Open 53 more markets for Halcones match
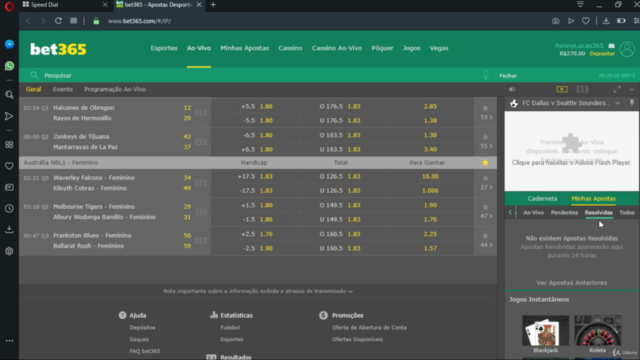The image size is (640, 360). coord(486,118)
